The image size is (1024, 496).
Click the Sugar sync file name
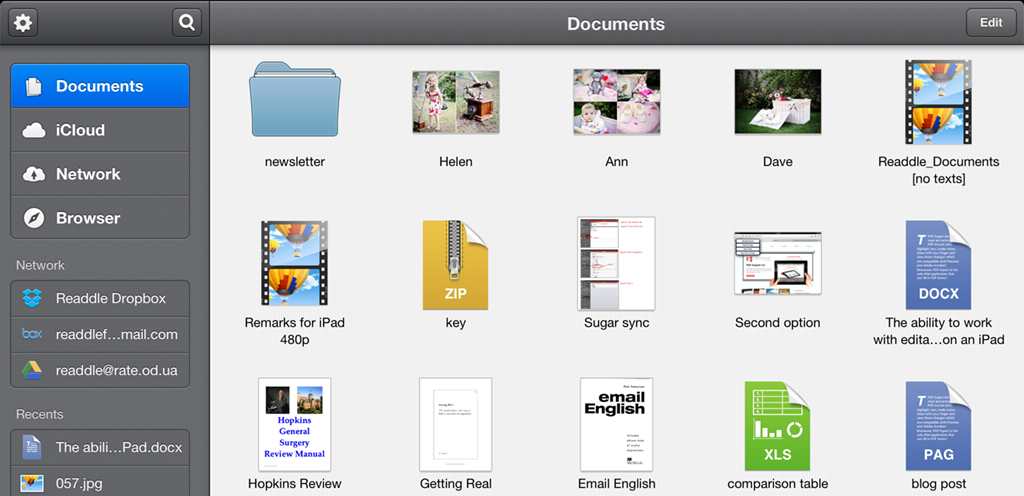(x=616, y=322)
